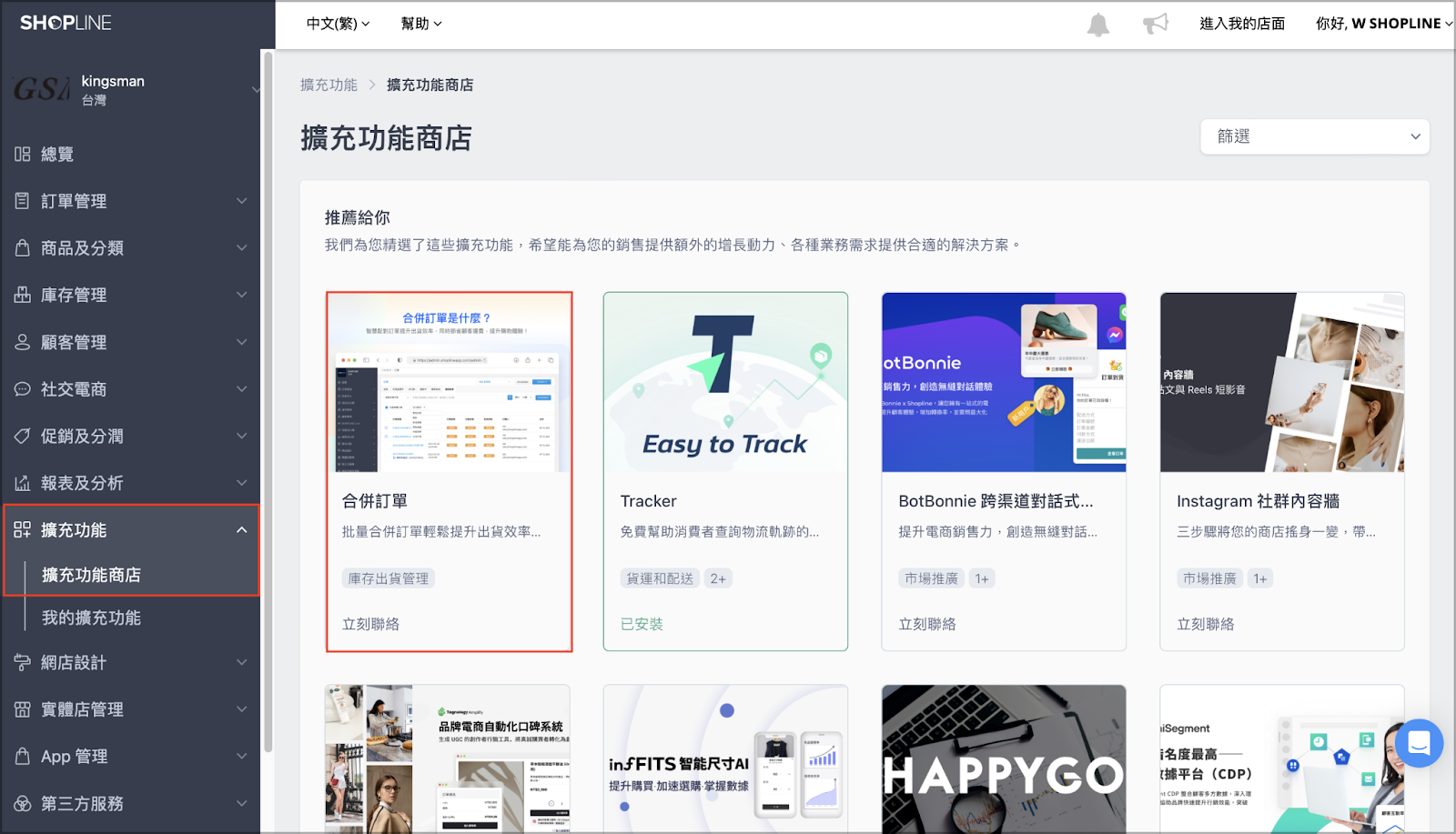Open the HAPPYGO app thumbnail

(x=1004, y=759)
